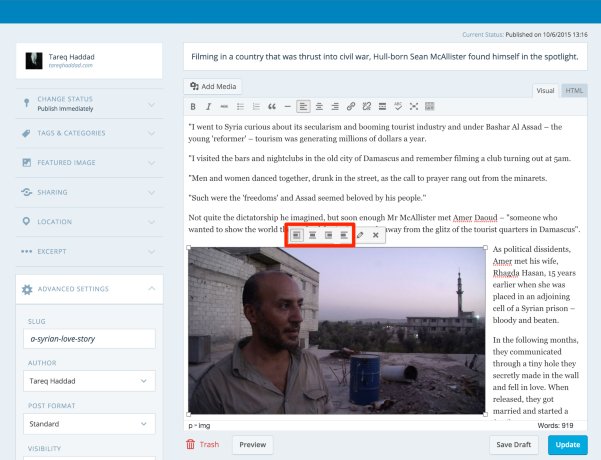This screenshot has height=460, width=601.
Task: Expand the Change Status section
Action: coord(89,104)
